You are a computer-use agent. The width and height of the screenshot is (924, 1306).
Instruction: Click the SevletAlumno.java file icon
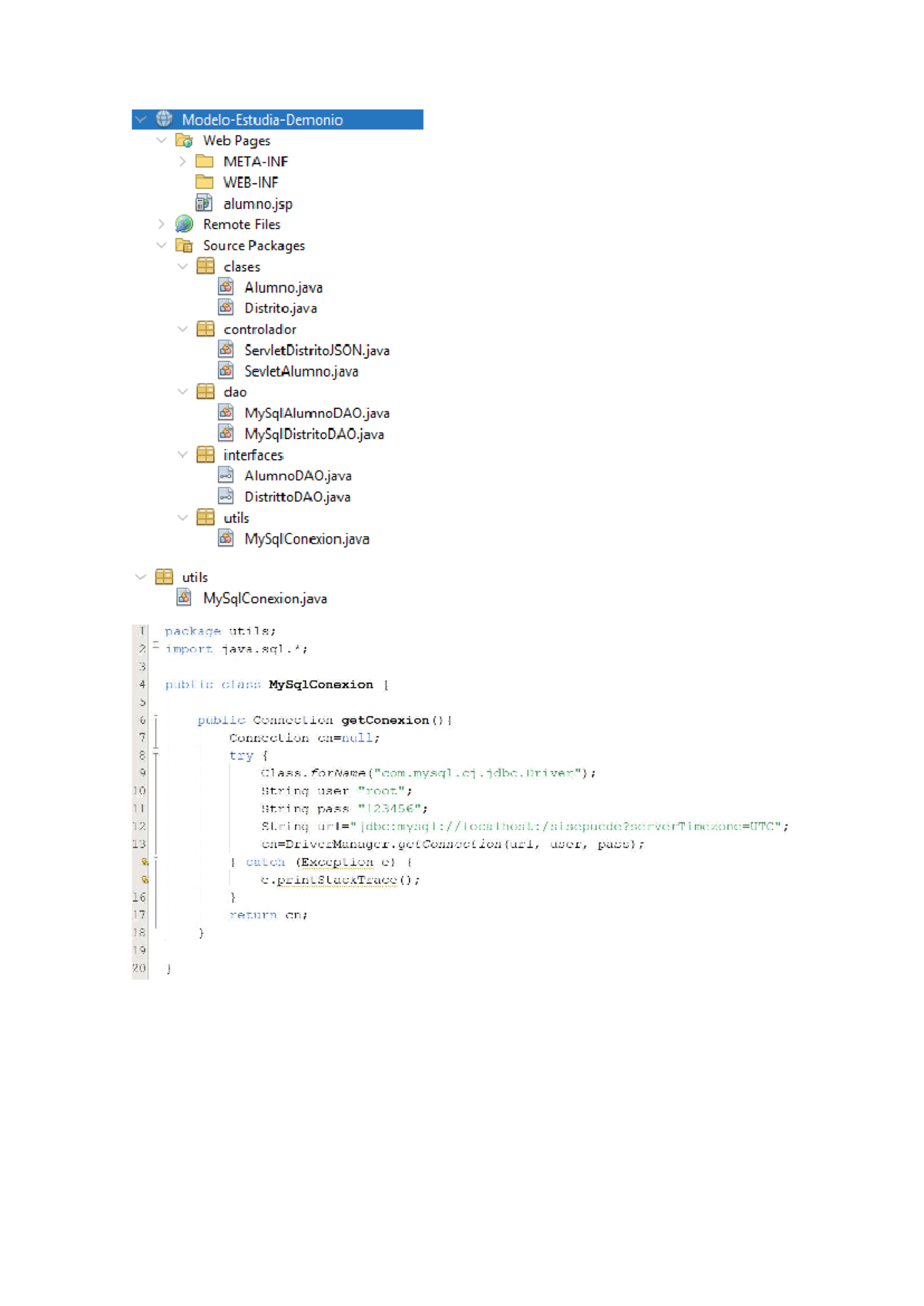(x=226, y=371)
